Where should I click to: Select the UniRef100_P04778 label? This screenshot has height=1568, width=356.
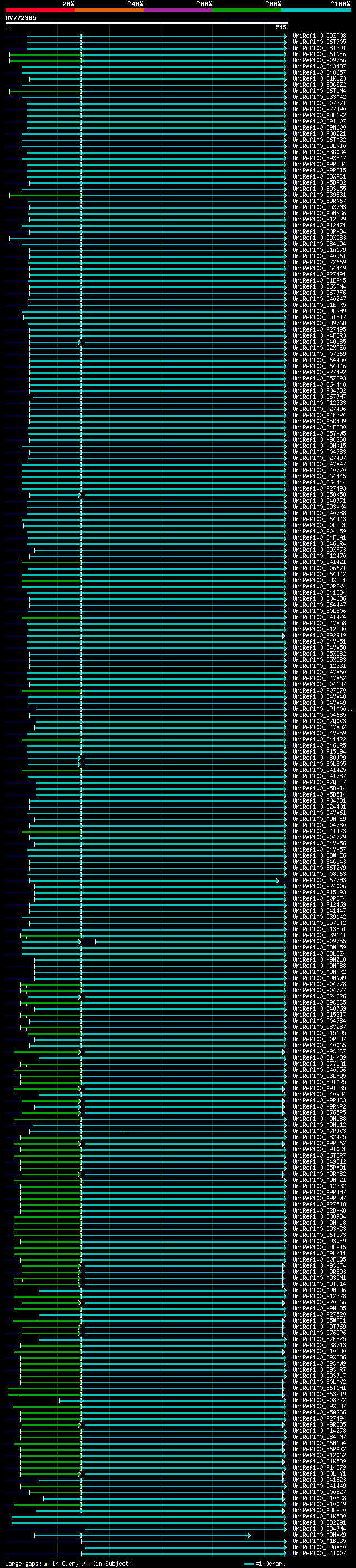pos(319,983)
